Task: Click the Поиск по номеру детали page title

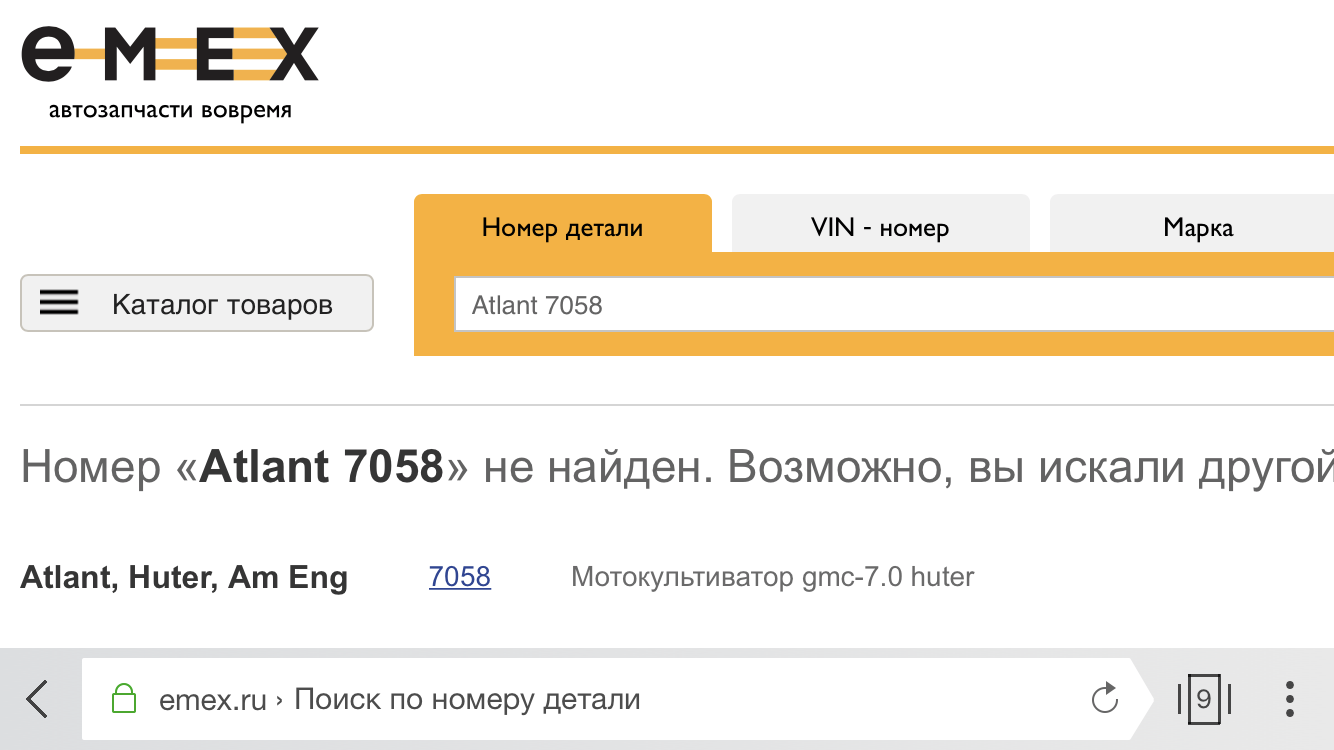Action: [x=468, y=700]
